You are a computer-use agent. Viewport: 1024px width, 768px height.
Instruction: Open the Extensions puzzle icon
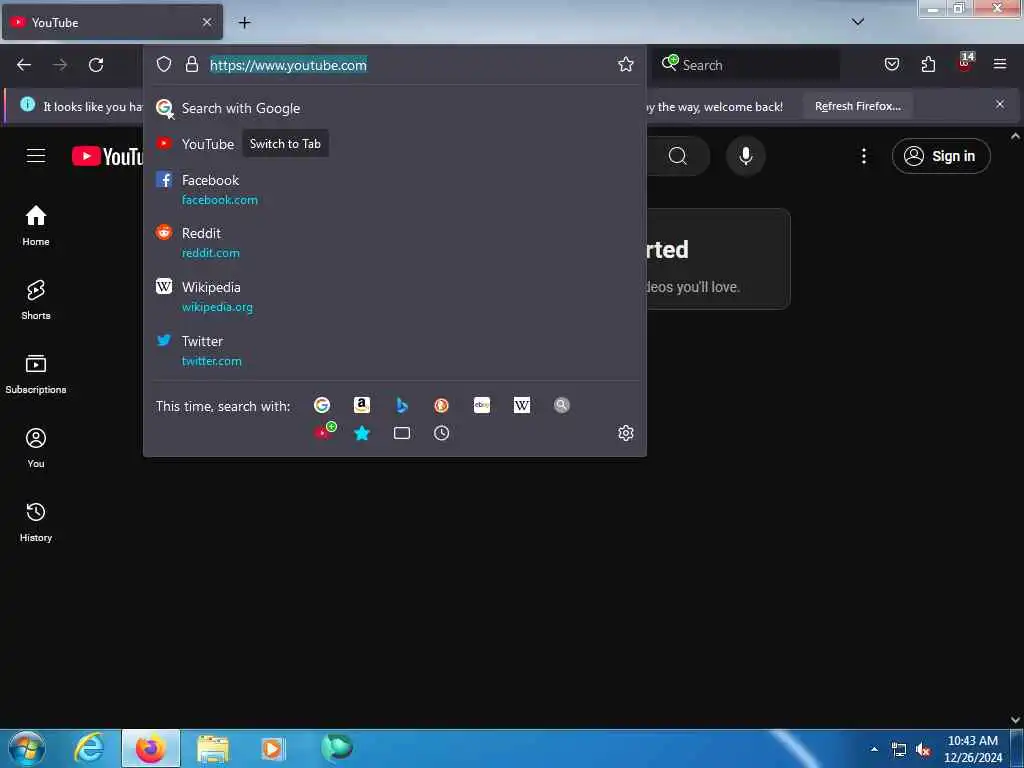click(x=928, y=65)
